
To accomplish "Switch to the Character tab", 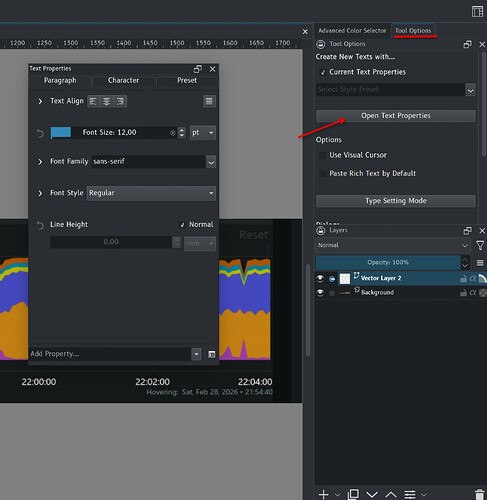I will [123, 80].
